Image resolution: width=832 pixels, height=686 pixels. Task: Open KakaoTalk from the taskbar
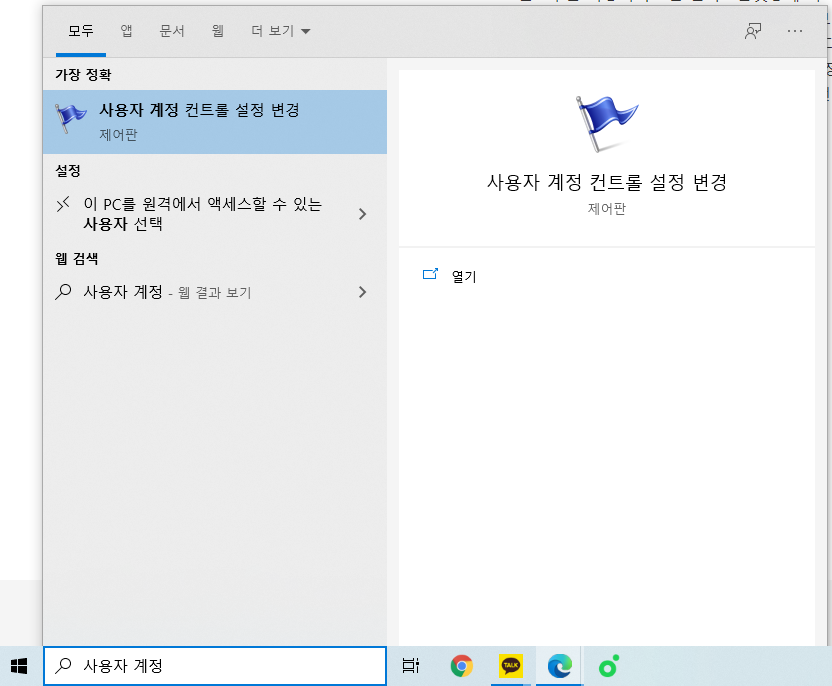coord(510,666)
